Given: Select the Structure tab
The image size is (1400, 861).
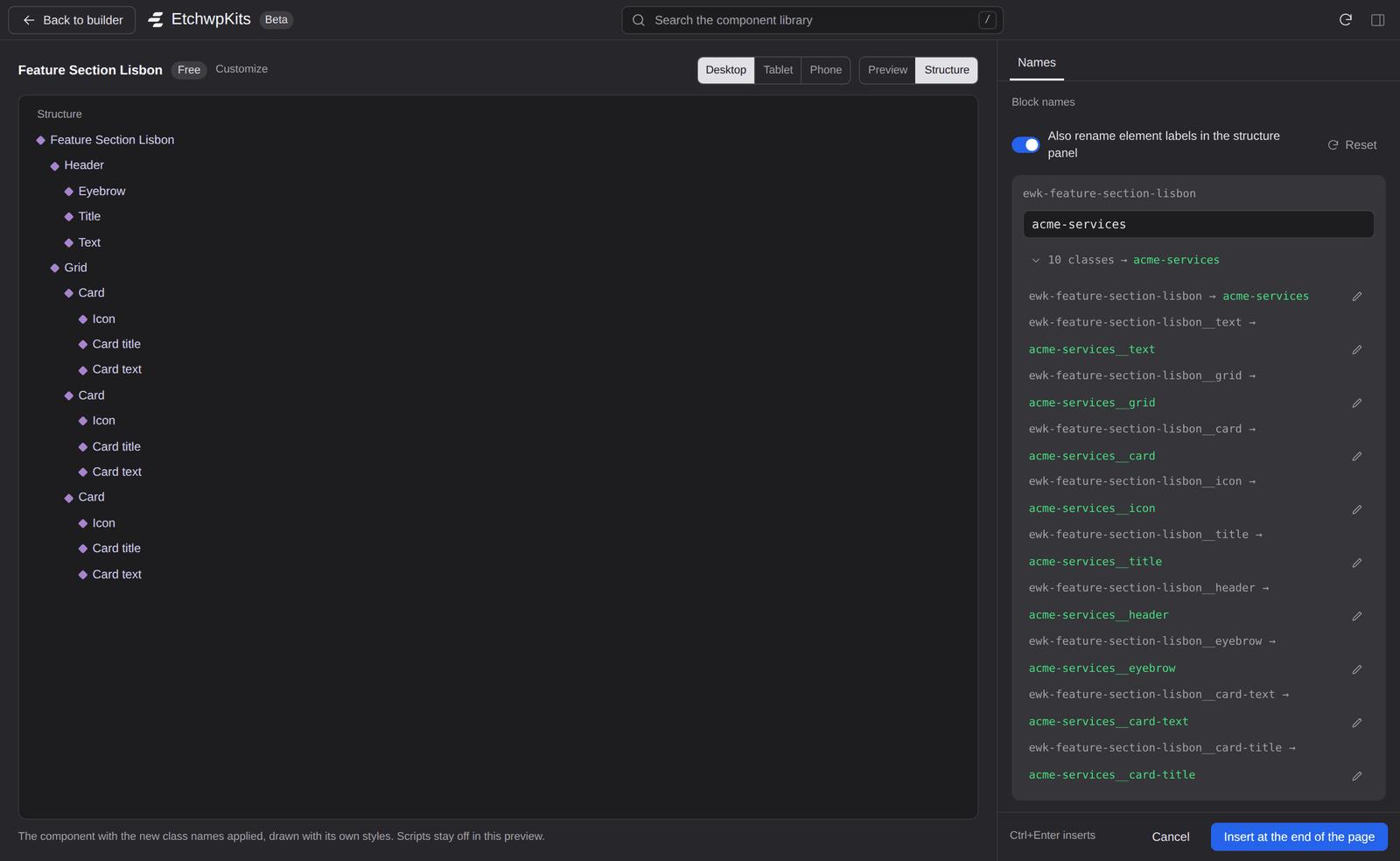Looking at the screenshot, I should 947,70.
